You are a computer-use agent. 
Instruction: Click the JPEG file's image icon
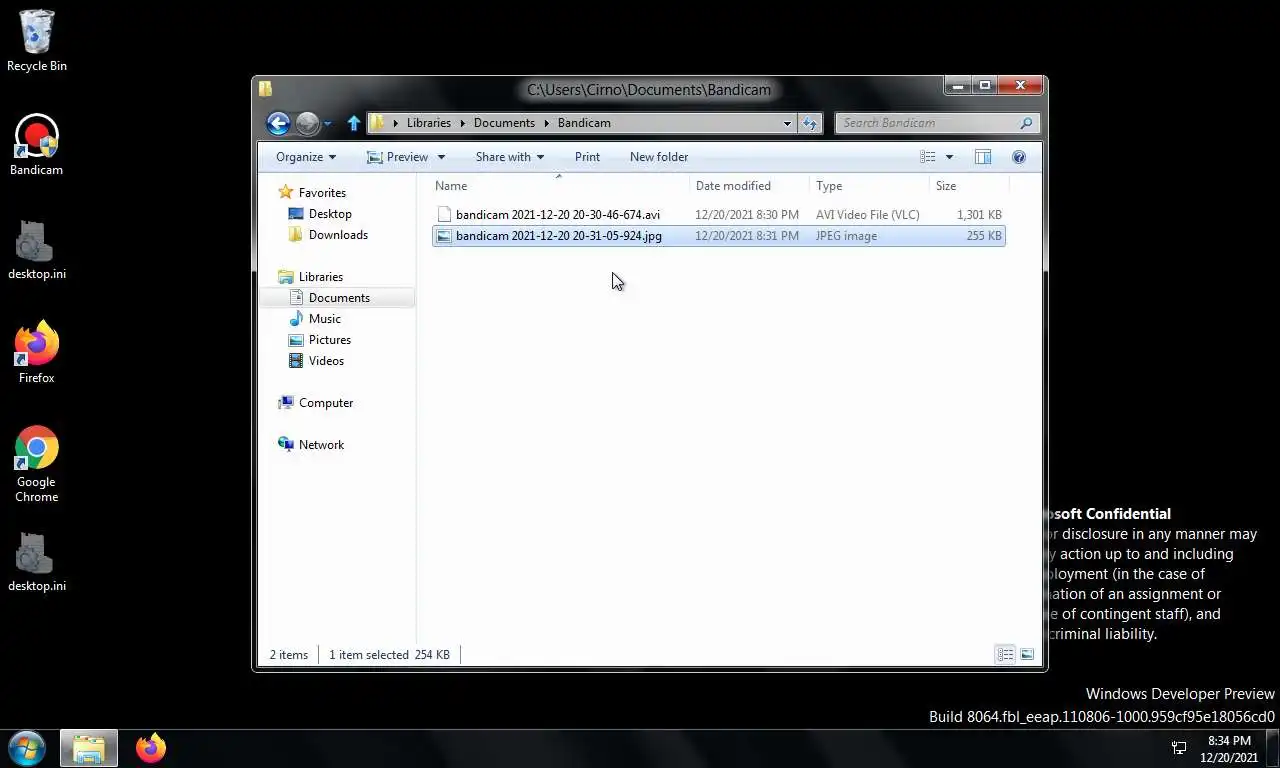[x=444, y=236]
